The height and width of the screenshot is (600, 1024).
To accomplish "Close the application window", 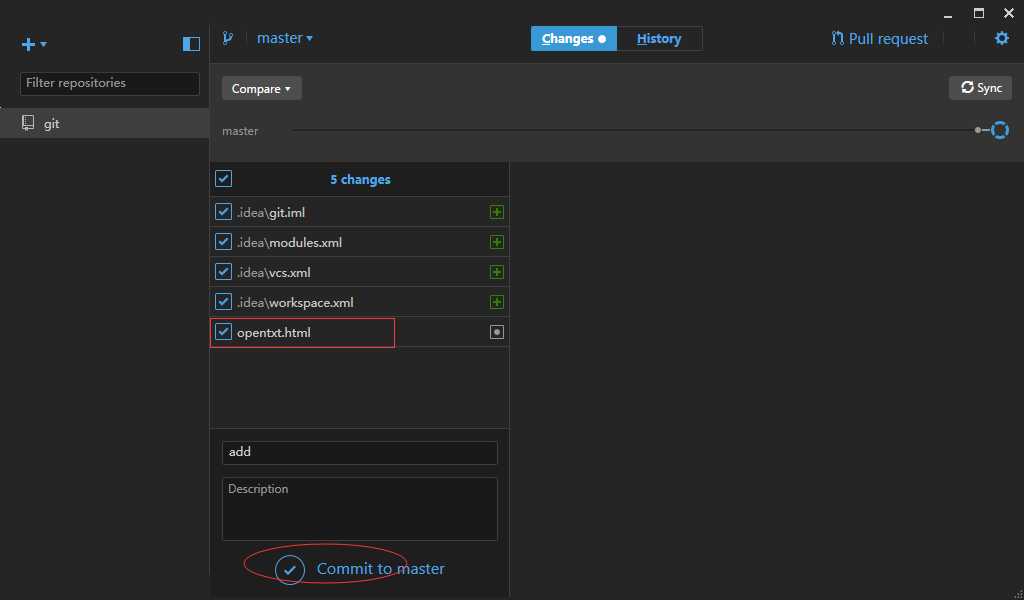I will pos(1008,13).
